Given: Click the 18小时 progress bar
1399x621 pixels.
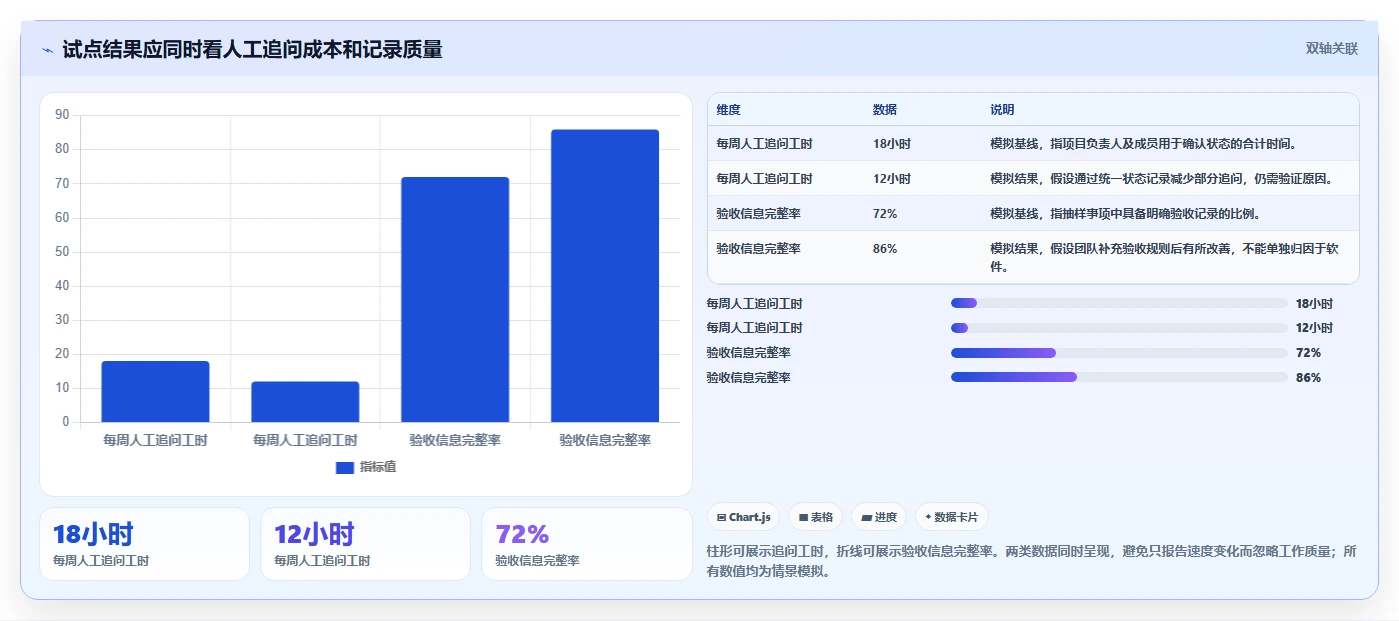Looking at the screenshot, I should click(1119, 303).
